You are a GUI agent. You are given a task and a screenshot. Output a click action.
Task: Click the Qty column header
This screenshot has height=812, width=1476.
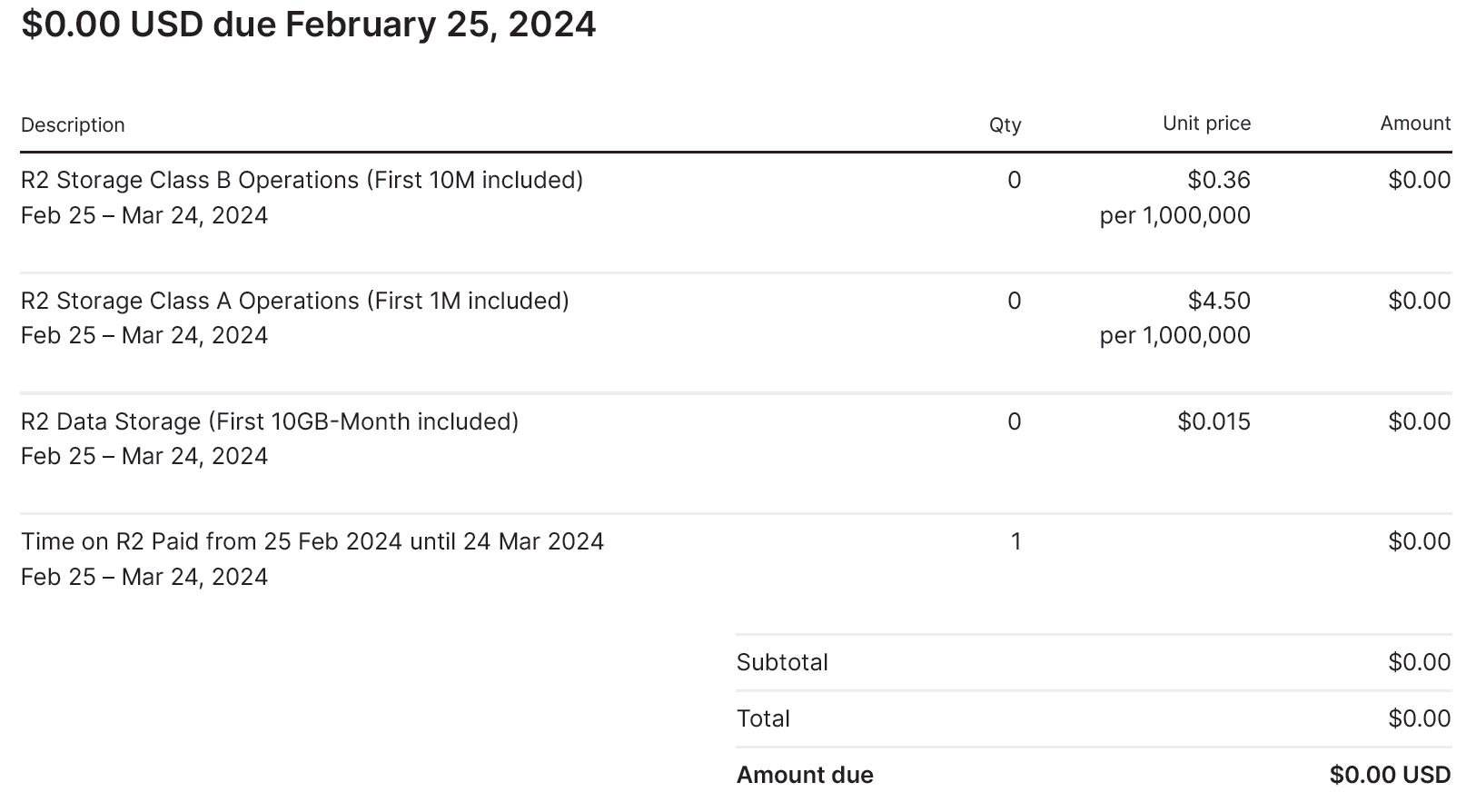(1005, 125)
